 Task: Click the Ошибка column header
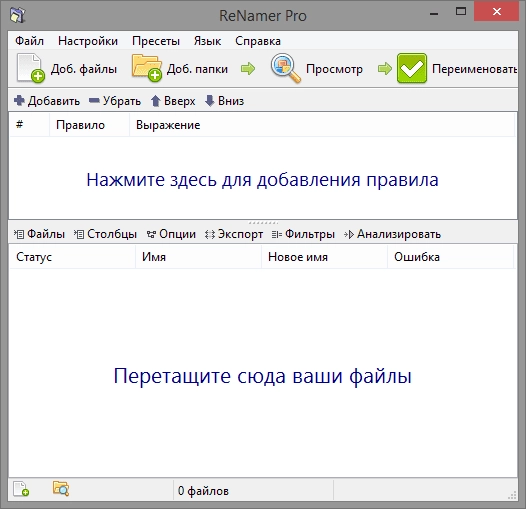(x=451, y=257)
